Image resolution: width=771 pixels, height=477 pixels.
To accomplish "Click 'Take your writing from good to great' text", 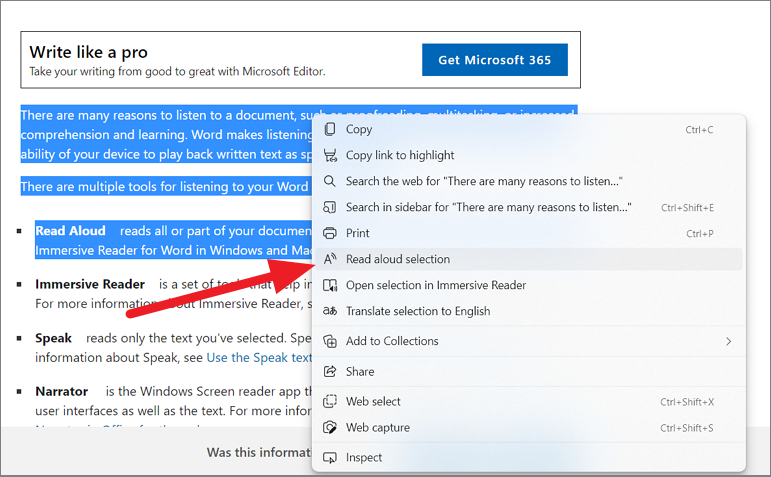I will tap(177, 72).
